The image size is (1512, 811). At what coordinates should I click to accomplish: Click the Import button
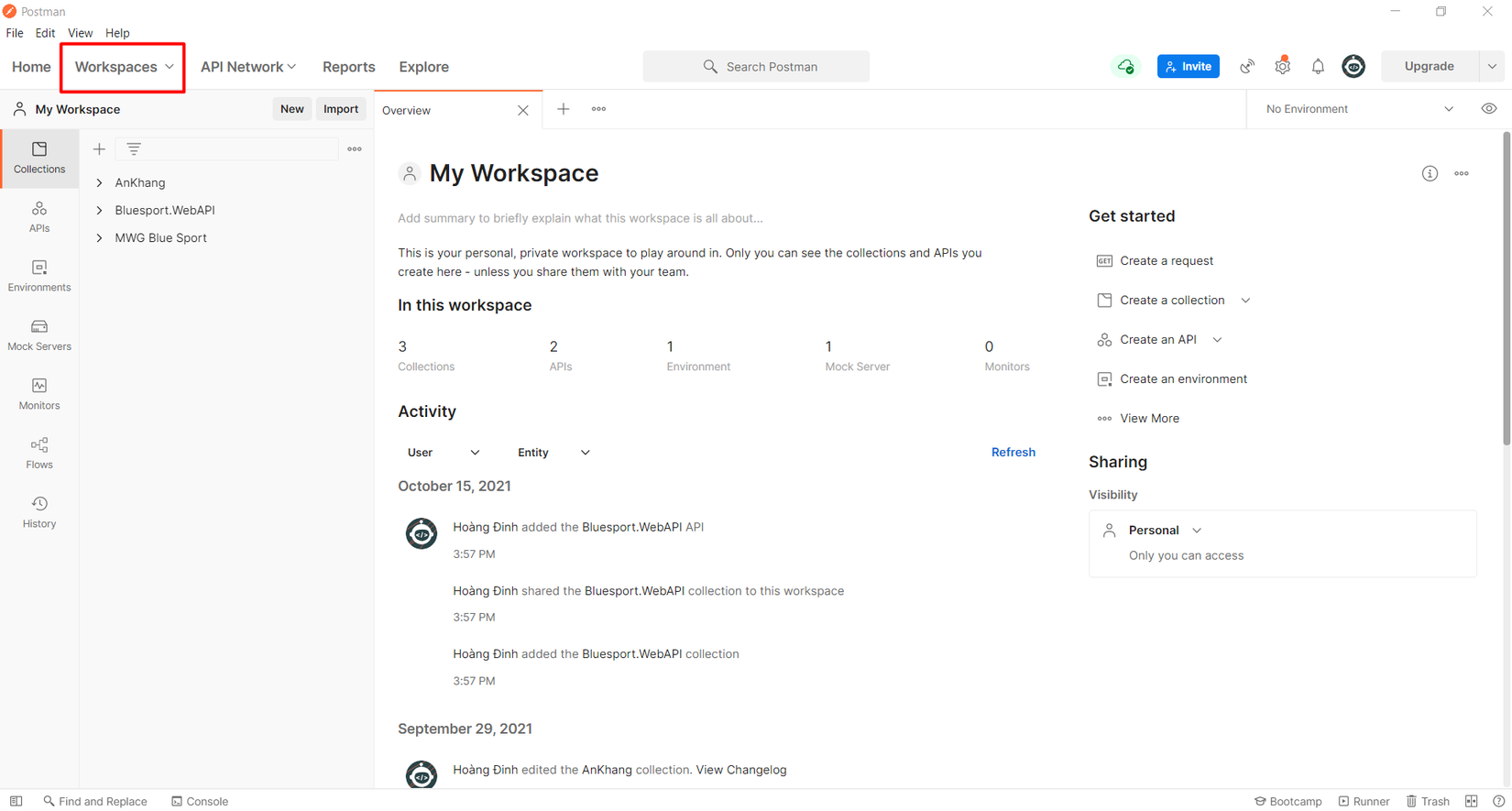point(341,109)
